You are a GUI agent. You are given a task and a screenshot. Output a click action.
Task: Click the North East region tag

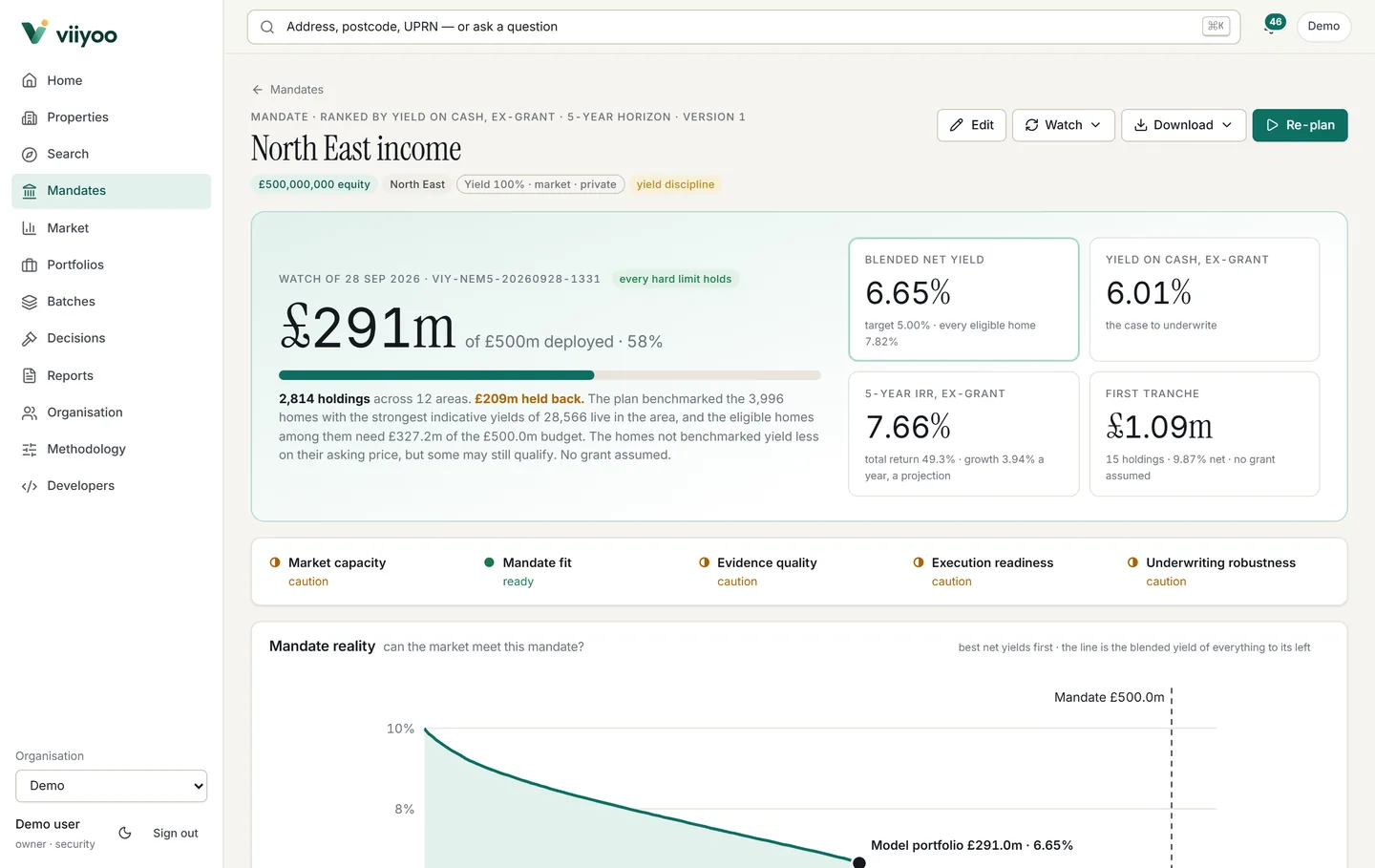[417, 184]
